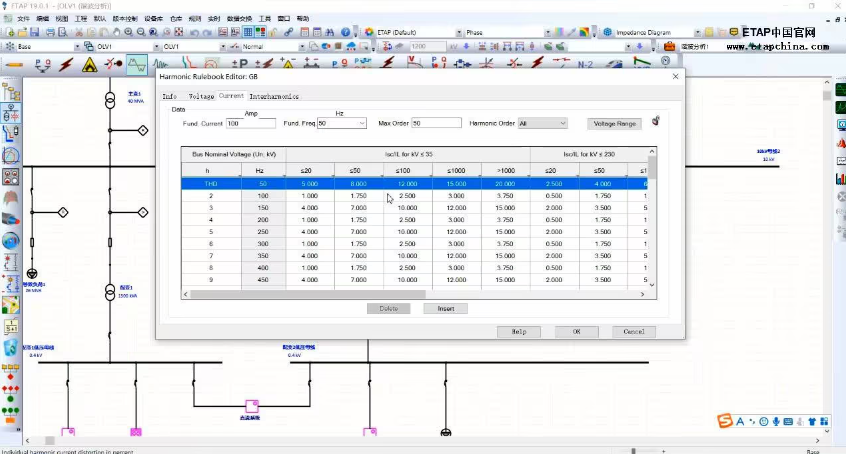Click the traffic light icon in left sidebar
Image resolution: width=846 pixels, height=454 pixels.
click(x=10, y=391)
